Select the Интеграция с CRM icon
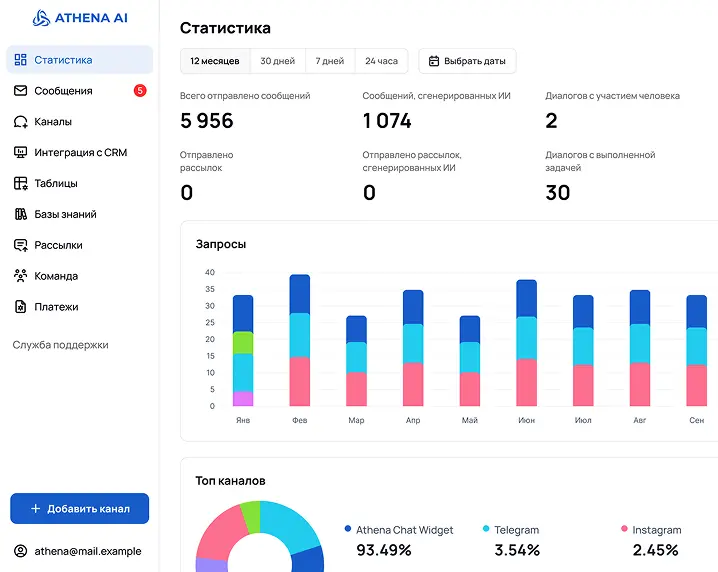Screen dimensions: 718x572 20,153
